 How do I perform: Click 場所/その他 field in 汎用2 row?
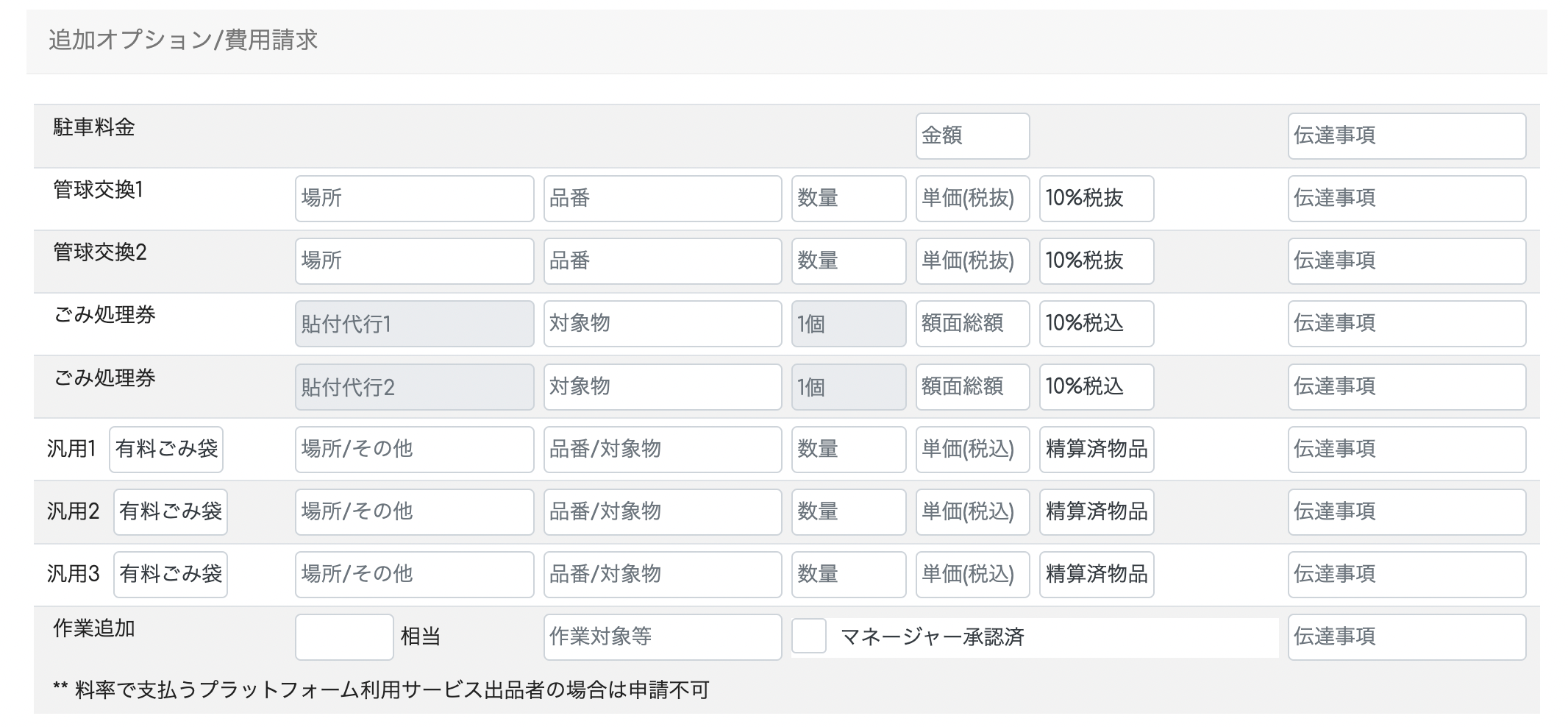(414, 511)
